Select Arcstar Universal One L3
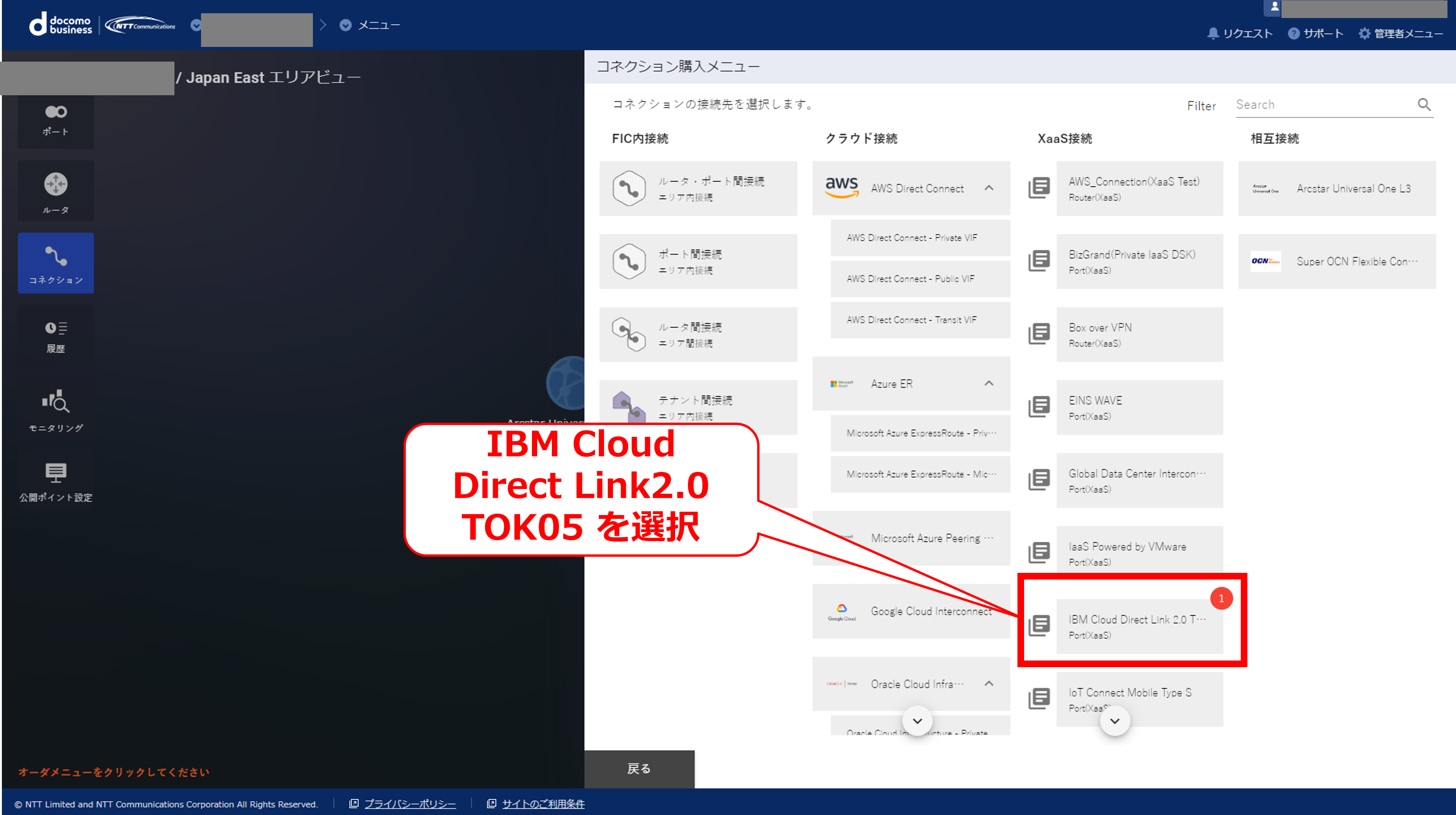The image size is (1456, 815). click(1337, 189)
